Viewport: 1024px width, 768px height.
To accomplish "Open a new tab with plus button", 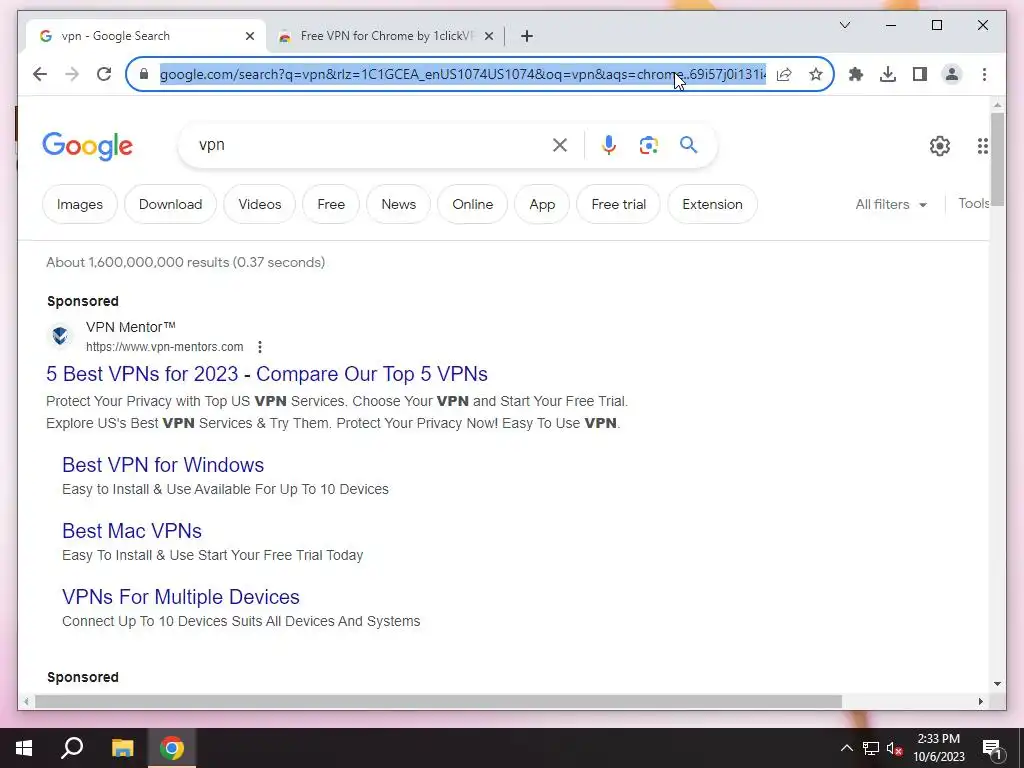I will (527, 36).
